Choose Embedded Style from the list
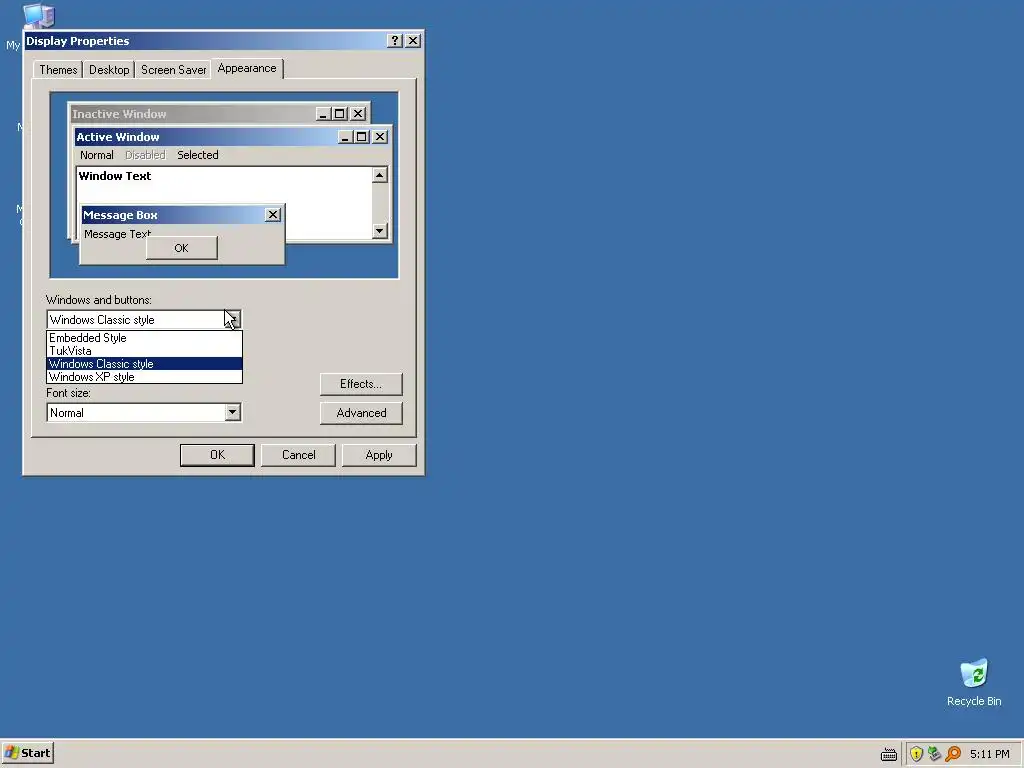Screen dimensions: 1024x768 click(144, 338)
